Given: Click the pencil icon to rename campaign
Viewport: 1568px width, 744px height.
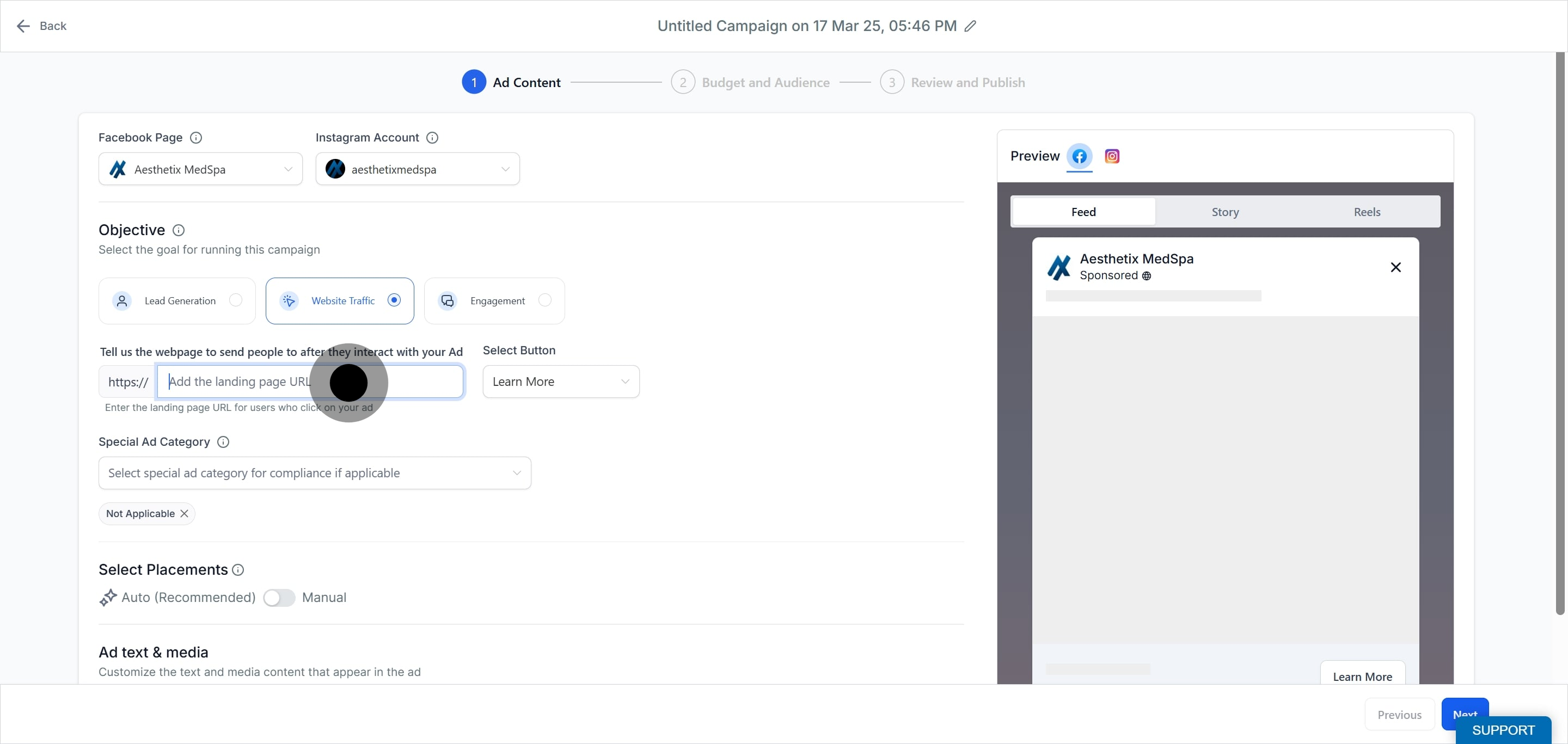Looking at the screenshot, I should coord(970,26).
